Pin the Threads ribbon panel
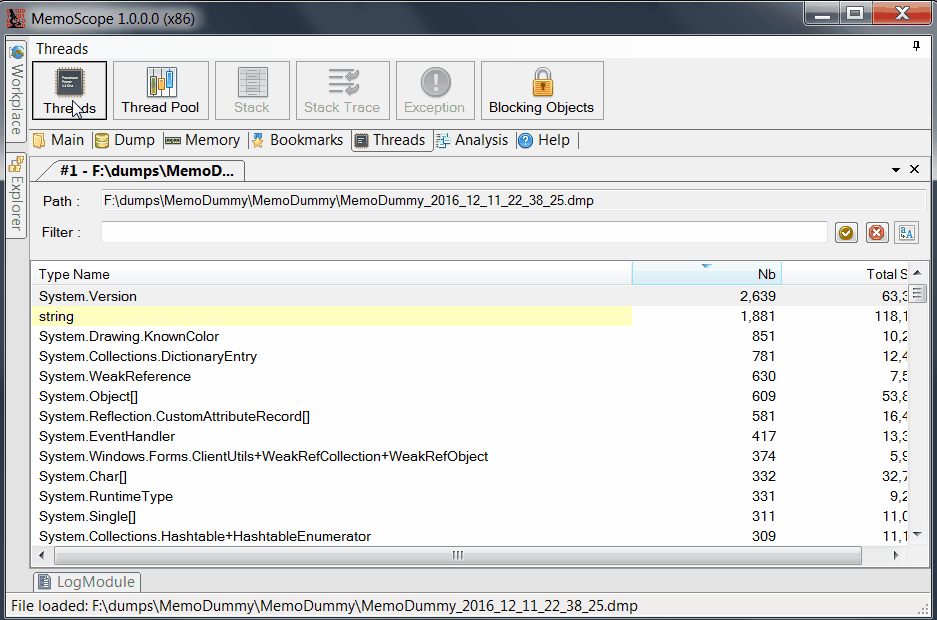937x620 pixels. (916, 47)
